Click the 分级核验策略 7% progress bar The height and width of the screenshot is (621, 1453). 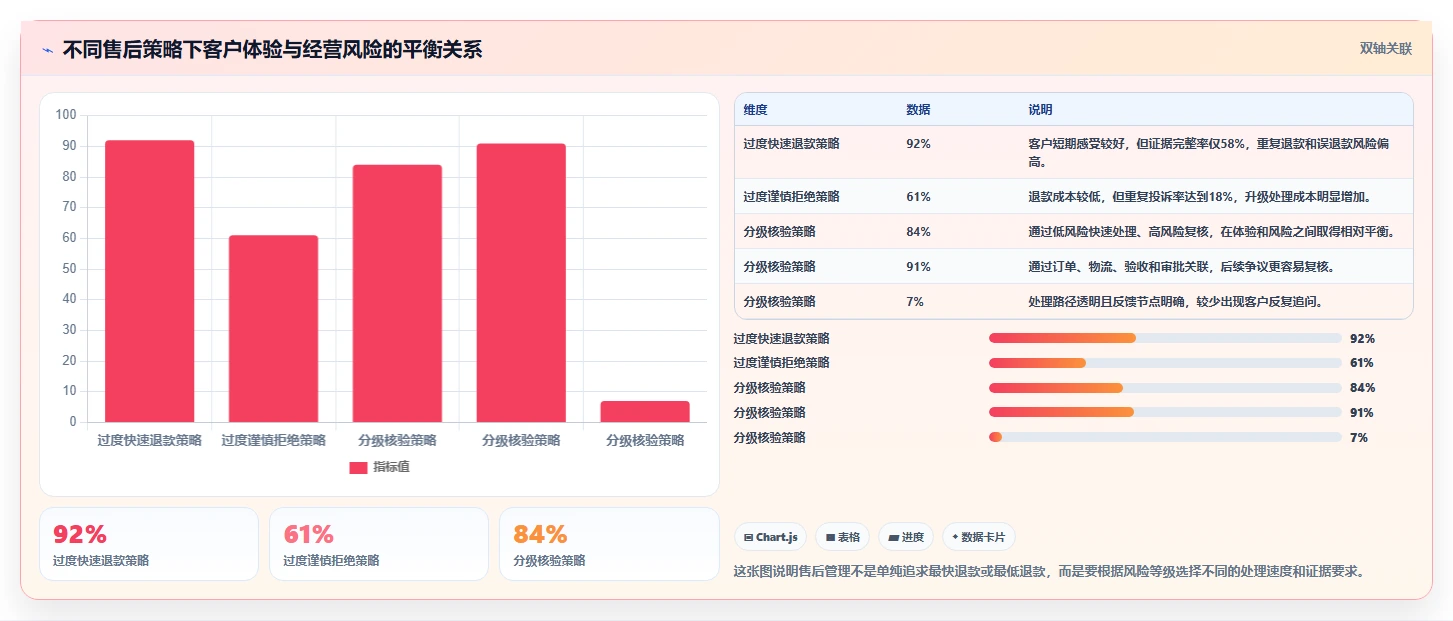[x=1165, y=437]
